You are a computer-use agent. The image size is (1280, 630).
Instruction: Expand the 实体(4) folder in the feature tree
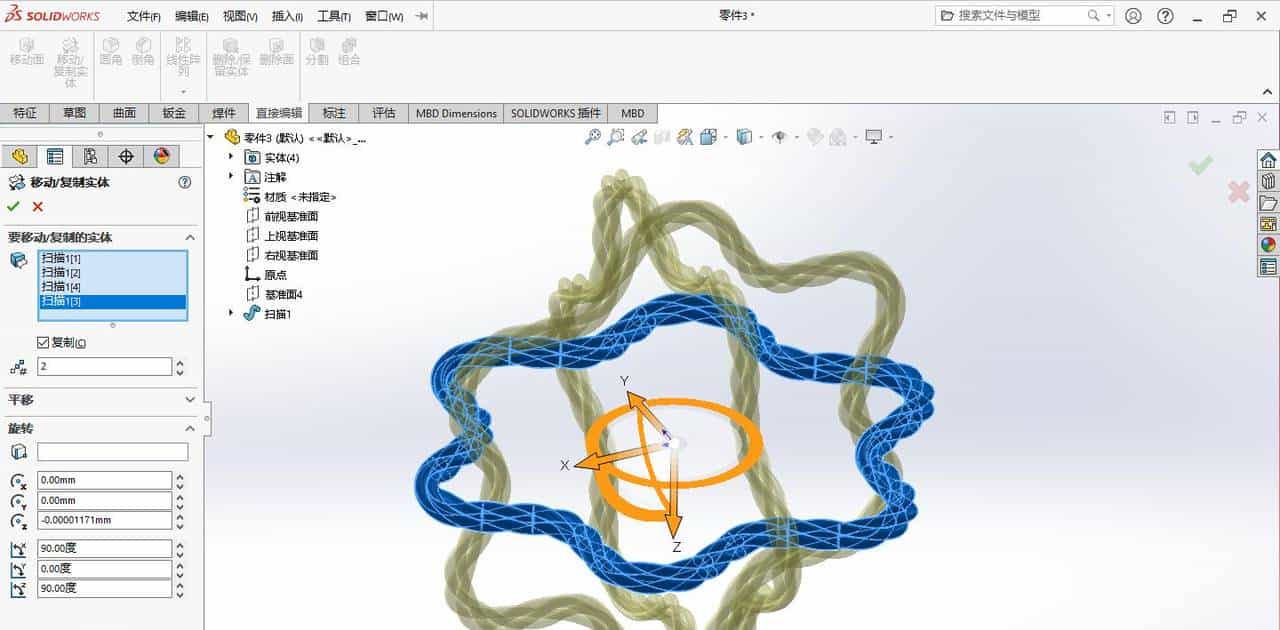[x=230, y=158]
